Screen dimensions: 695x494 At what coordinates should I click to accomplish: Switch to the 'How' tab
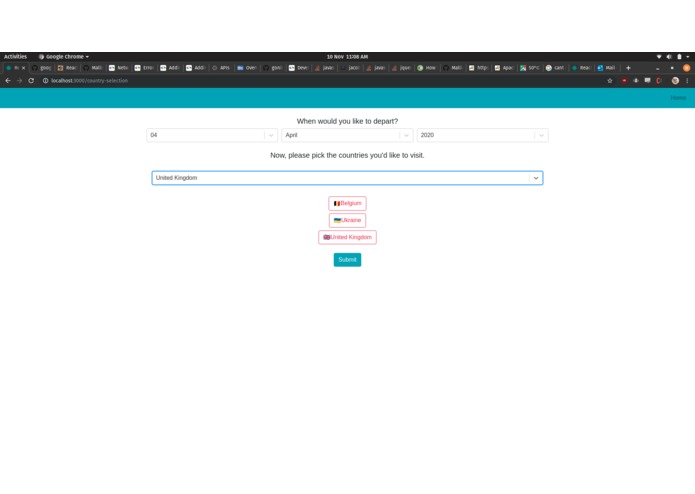427,68
